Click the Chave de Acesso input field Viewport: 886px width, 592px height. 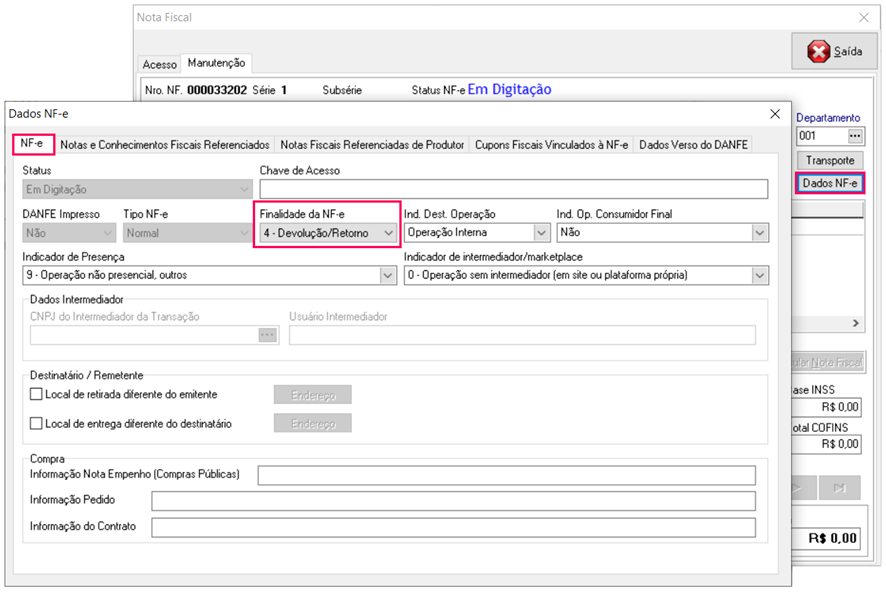tap(513, 189)
